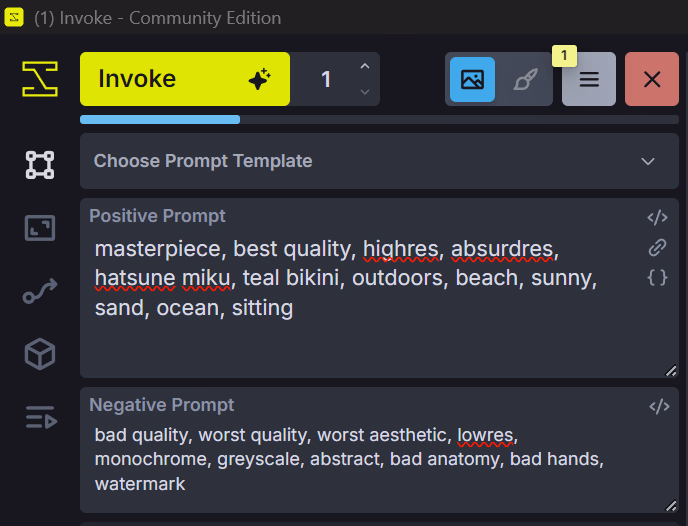Toggle prompt concat link icon
688x526 pixels.
coord(657,247)
